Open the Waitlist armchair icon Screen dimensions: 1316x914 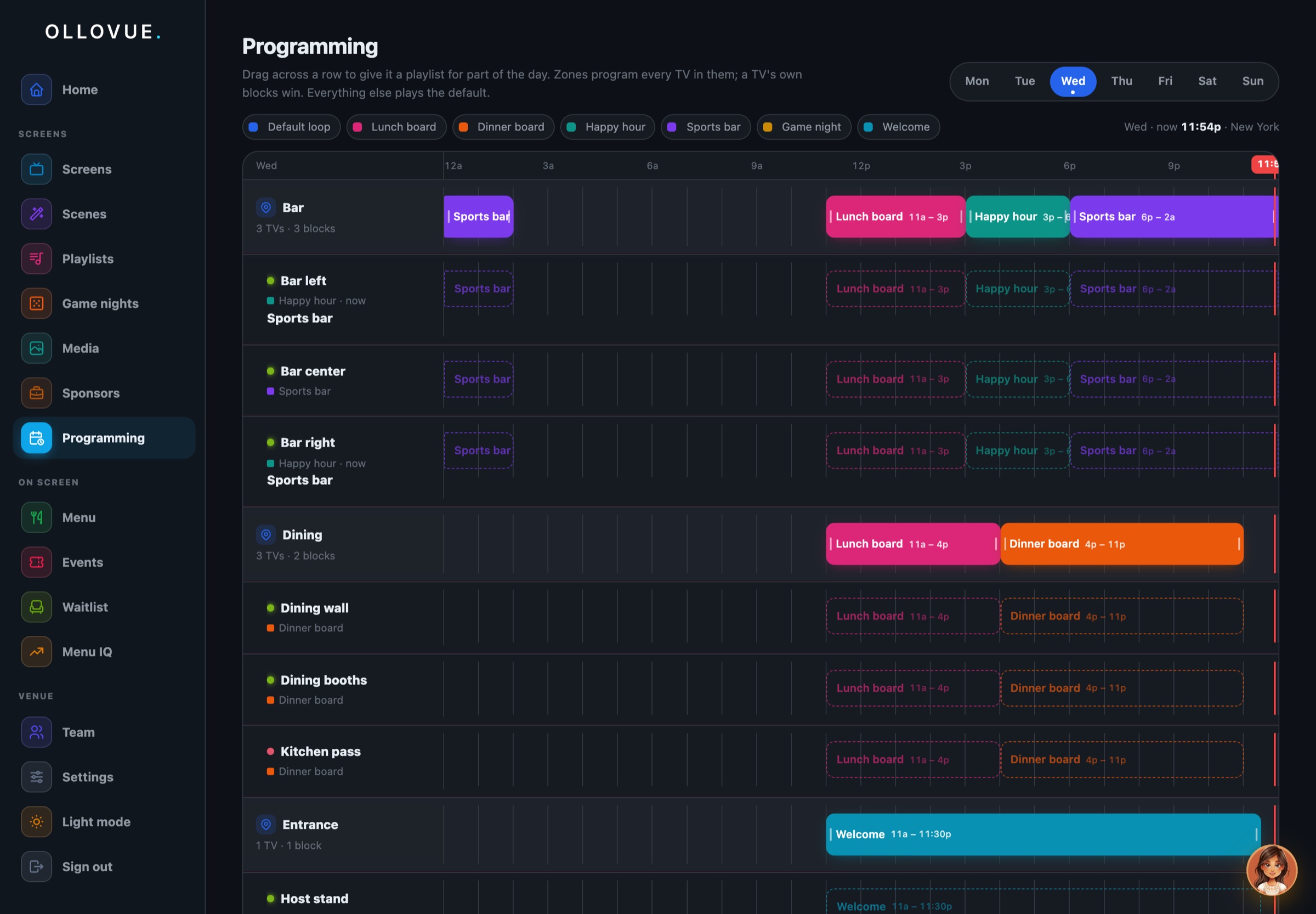click(36, 607)
